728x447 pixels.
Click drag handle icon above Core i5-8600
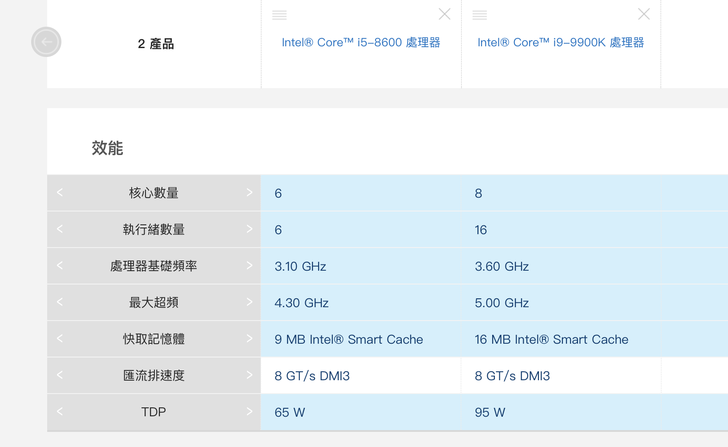coord(280,15)
